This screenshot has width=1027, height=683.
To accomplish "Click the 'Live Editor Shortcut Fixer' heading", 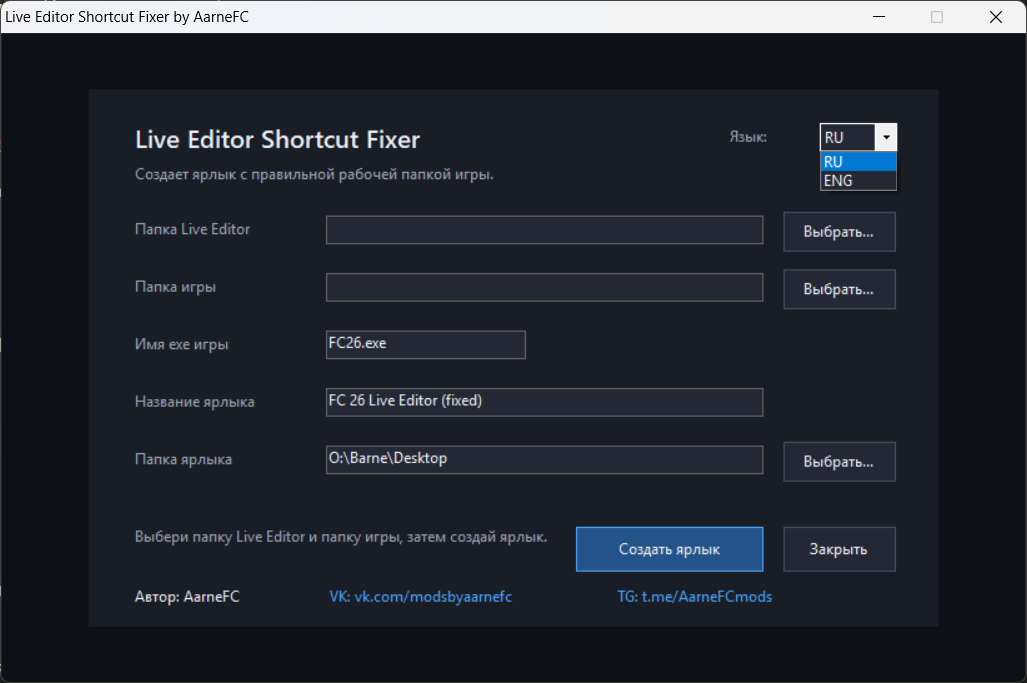I will [277, 139].
